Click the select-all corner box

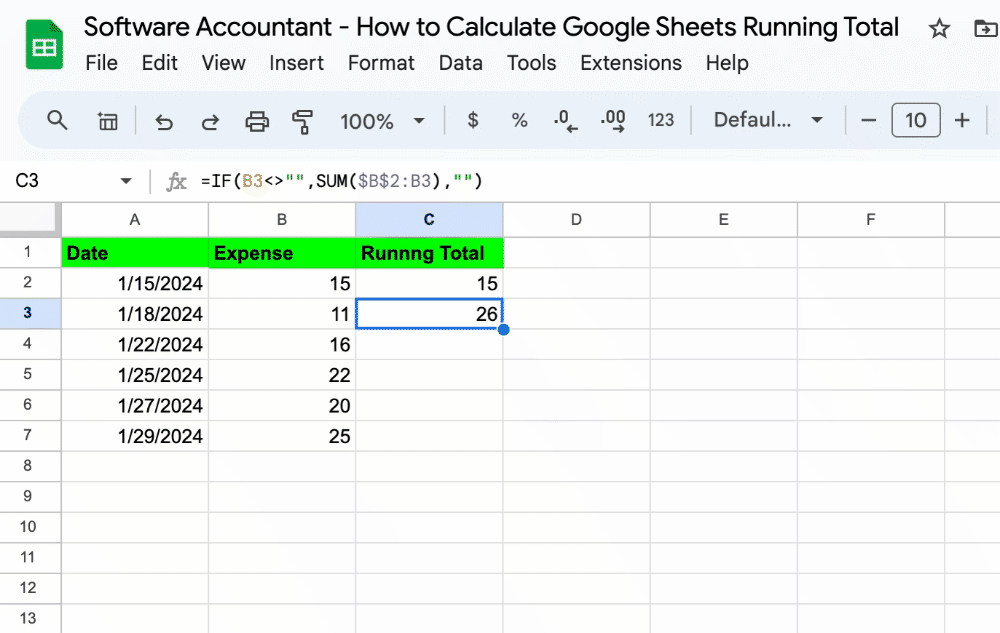click(x=30, y=220)
